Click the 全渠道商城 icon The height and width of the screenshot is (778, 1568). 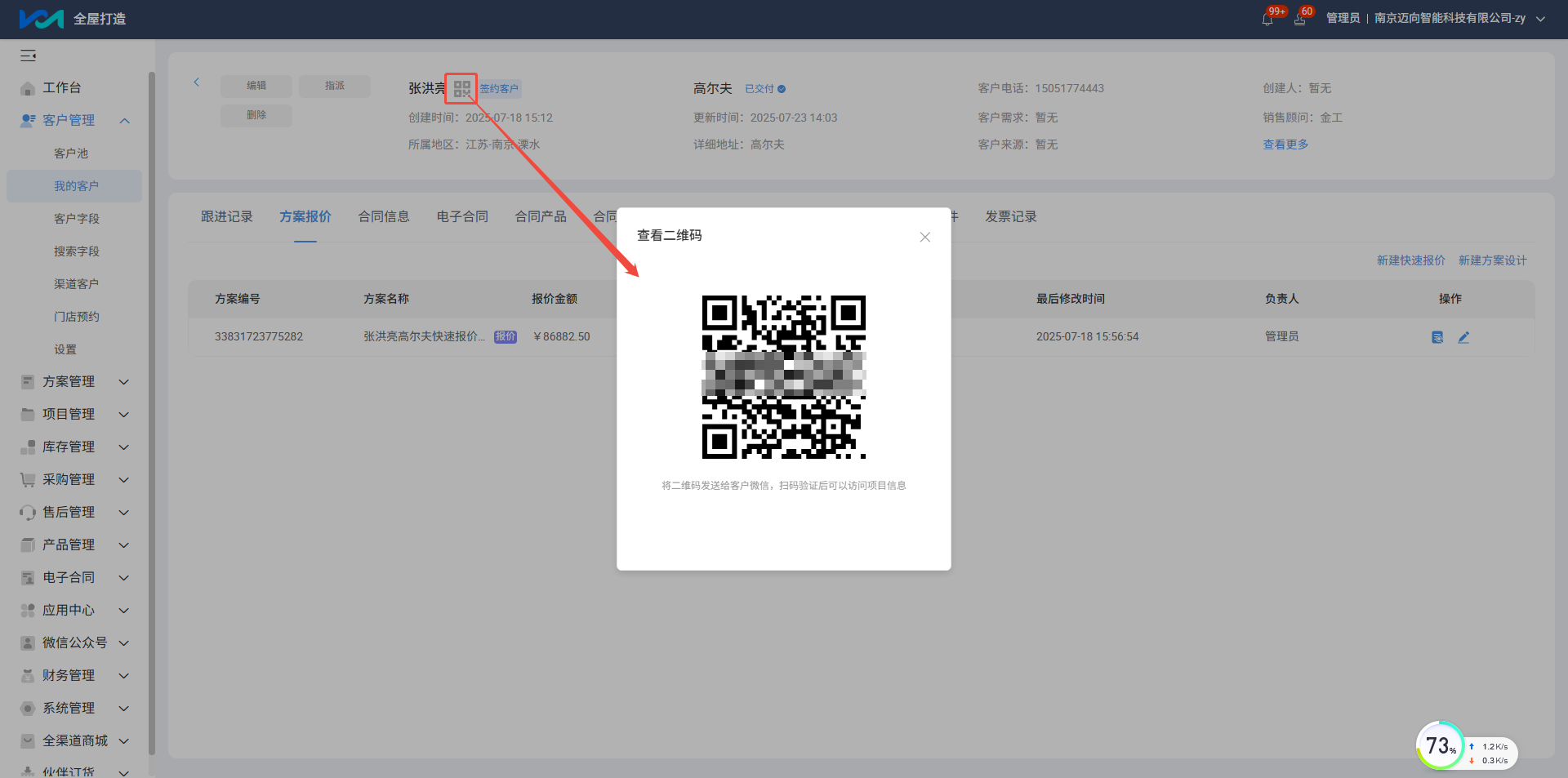click(28, 741)
